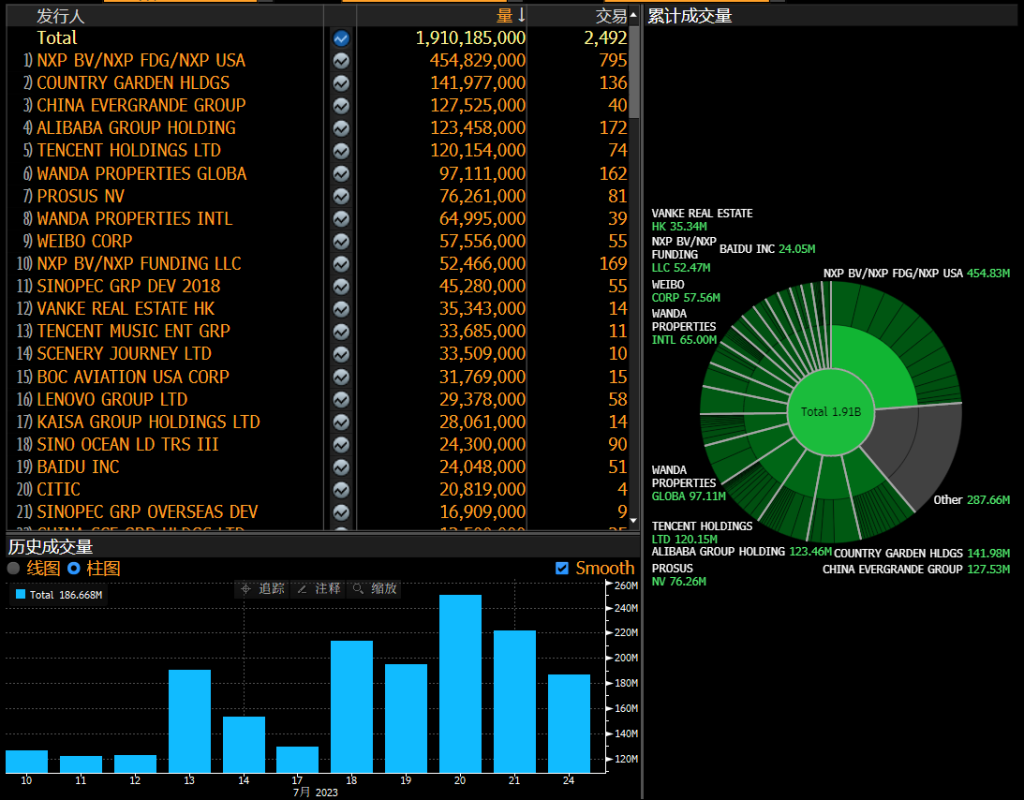Screen dimensions: 1024x800
Task: Click chart icon in the Total row
Action: tap(341, 38)
